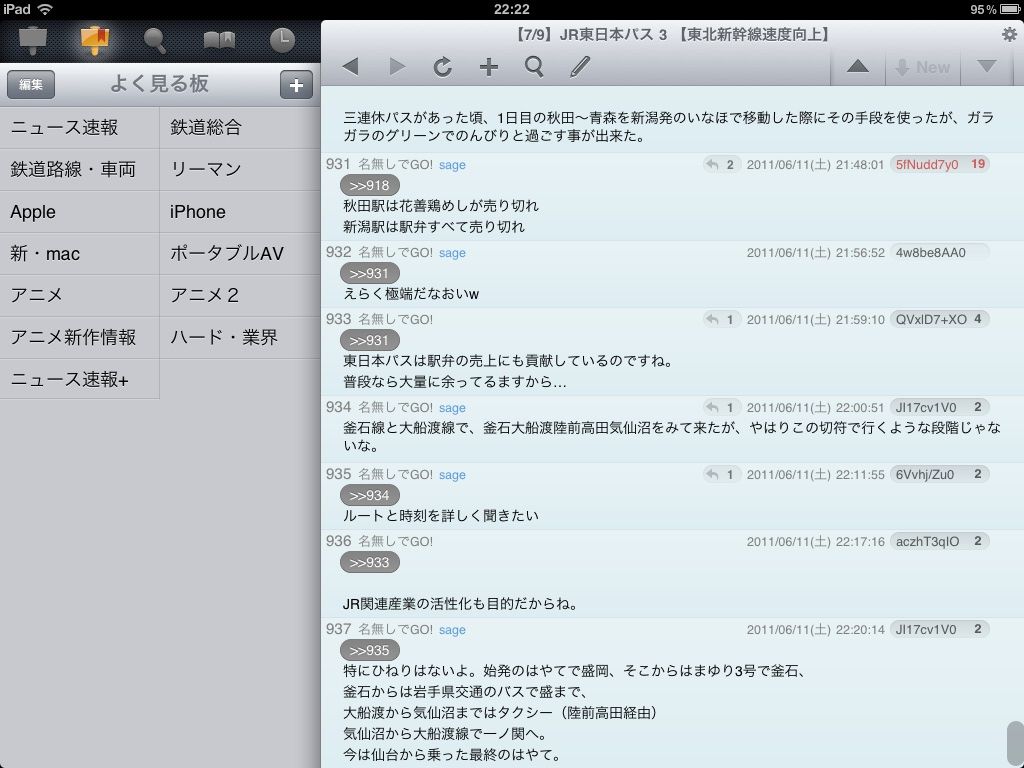Image resolution: width=1024 pixels, height=768 pixels.
Task: Select the favorite boards mailbox tab
Action: [x=95, y=40]
